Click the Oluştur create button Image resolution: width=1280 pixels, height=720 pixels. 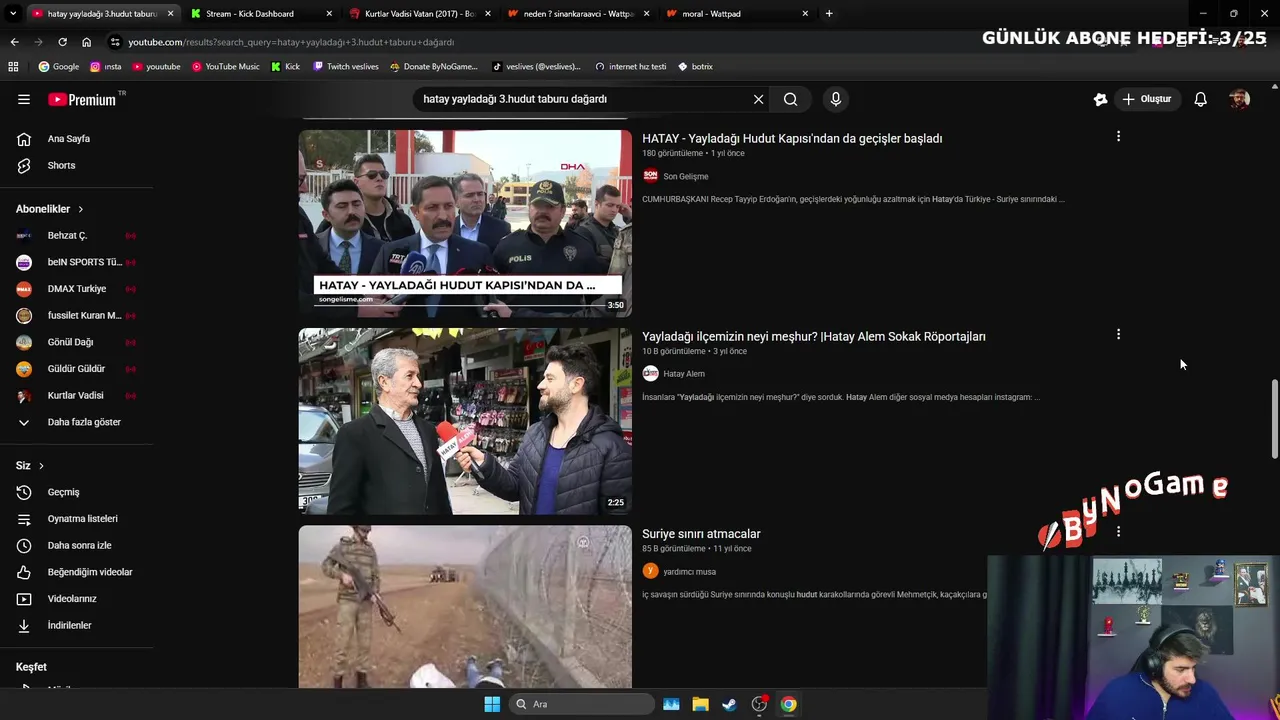click(x=1146, y=99)
